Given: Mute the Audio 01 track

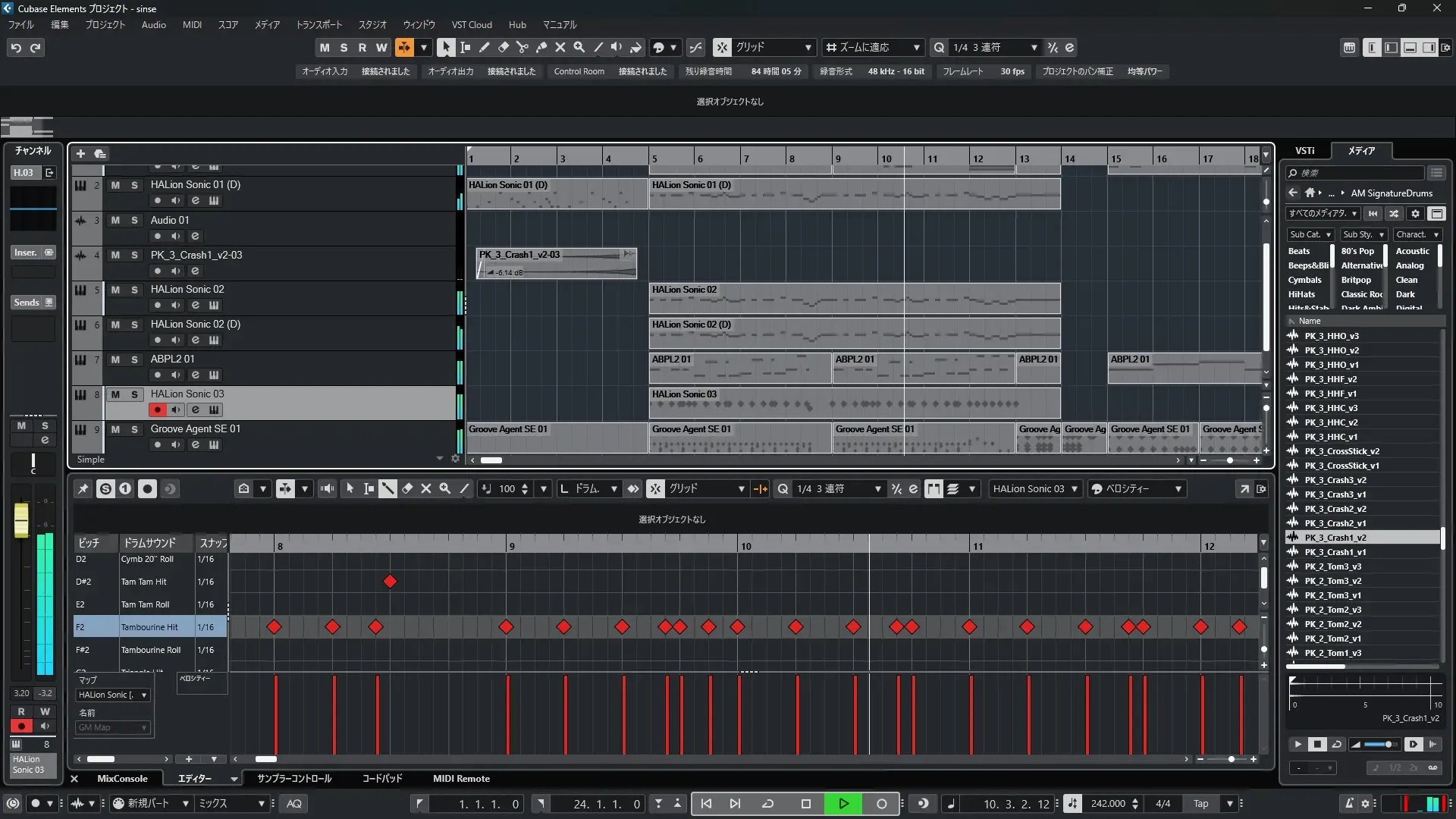Looking at the screenshot, I should [115, 220].
